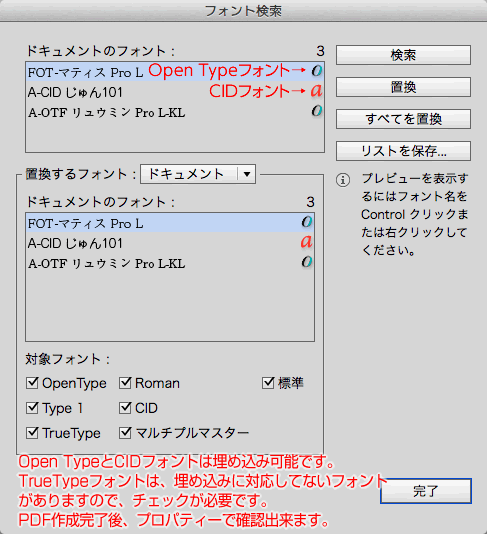Select A-OTF リュウミン Pro L-KL in top list
This screenshot has height=534, width=487.
175,112
